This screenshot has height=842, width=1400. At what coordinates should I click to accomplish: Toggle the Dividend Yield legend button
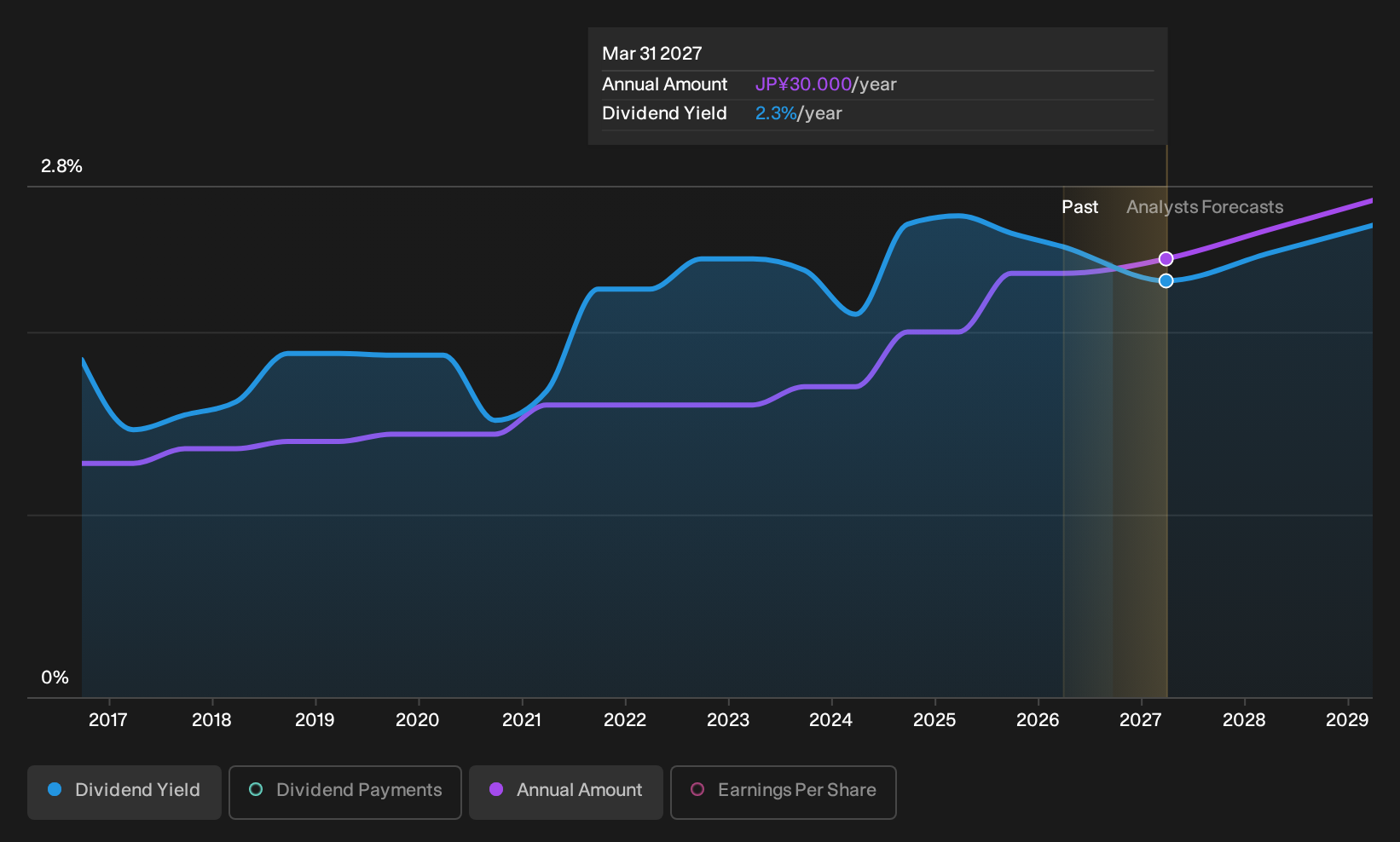(x=124, y=792)
